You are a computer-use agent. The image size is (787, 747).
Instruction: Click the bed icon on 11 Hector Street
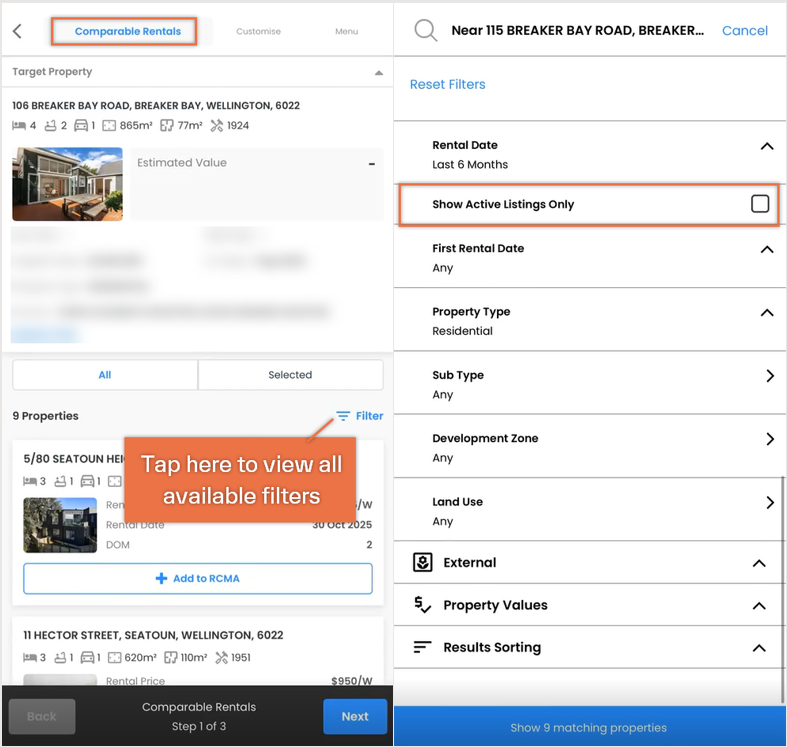[30, 657]
